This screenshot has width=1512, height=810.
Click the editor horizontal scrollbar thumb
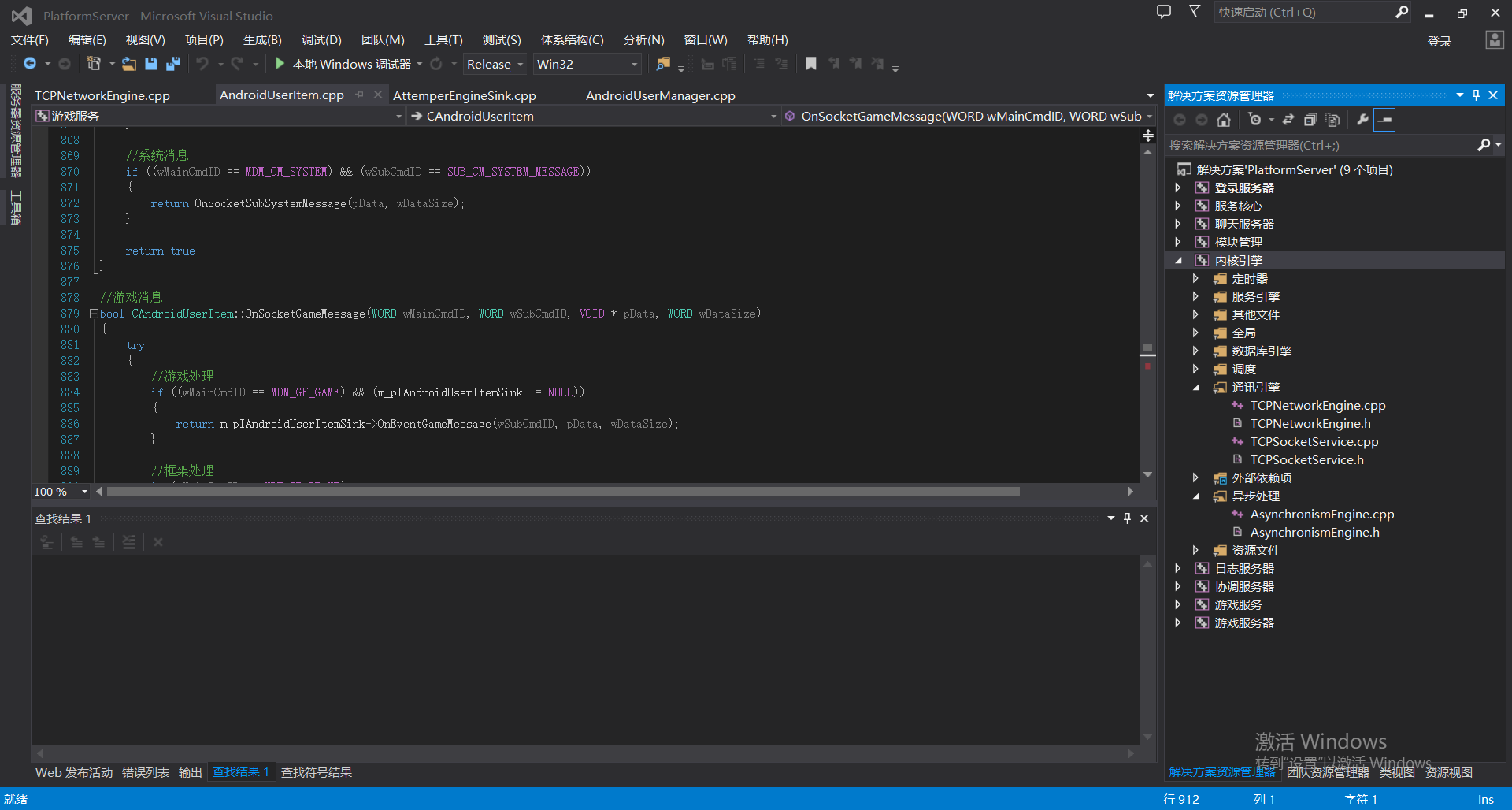563,491
